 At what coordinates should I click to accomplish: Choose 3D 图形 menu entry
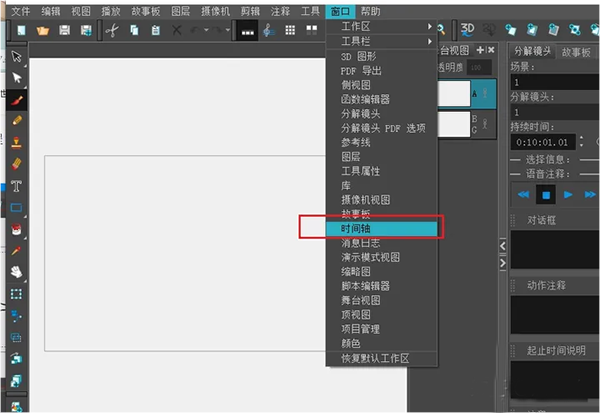[381, 57]
